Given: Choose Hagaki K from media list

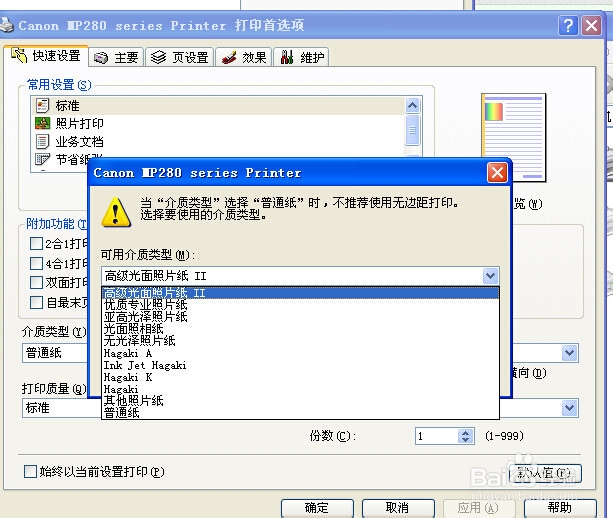Looking at the screenshot, I should click(x=300, y=377).
